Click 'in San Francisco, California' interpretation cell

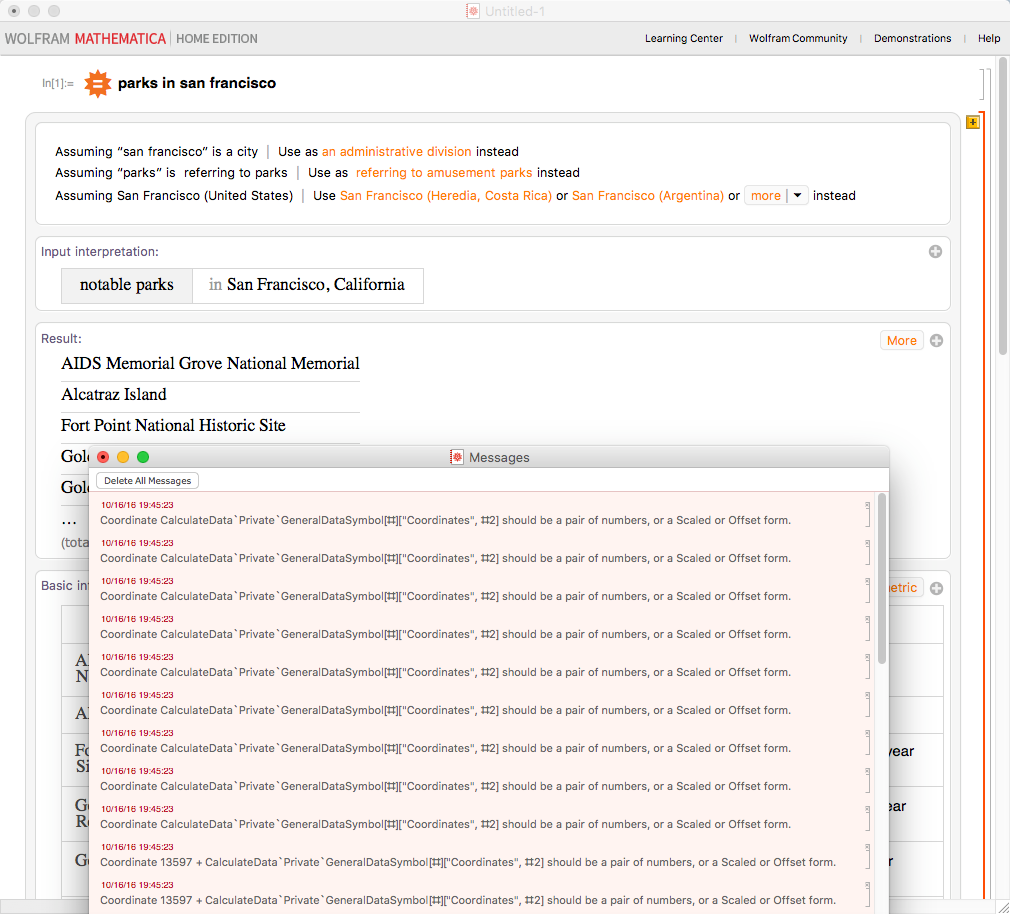308,285
